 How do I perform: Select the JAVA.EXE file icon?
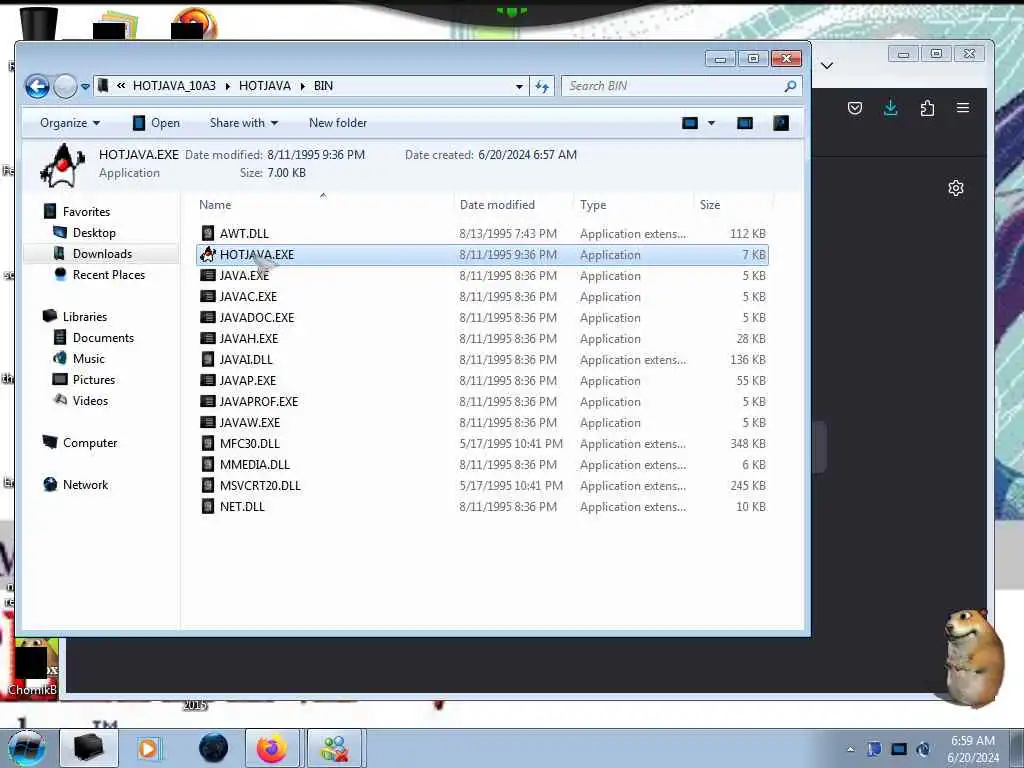[x=208, y=276]
